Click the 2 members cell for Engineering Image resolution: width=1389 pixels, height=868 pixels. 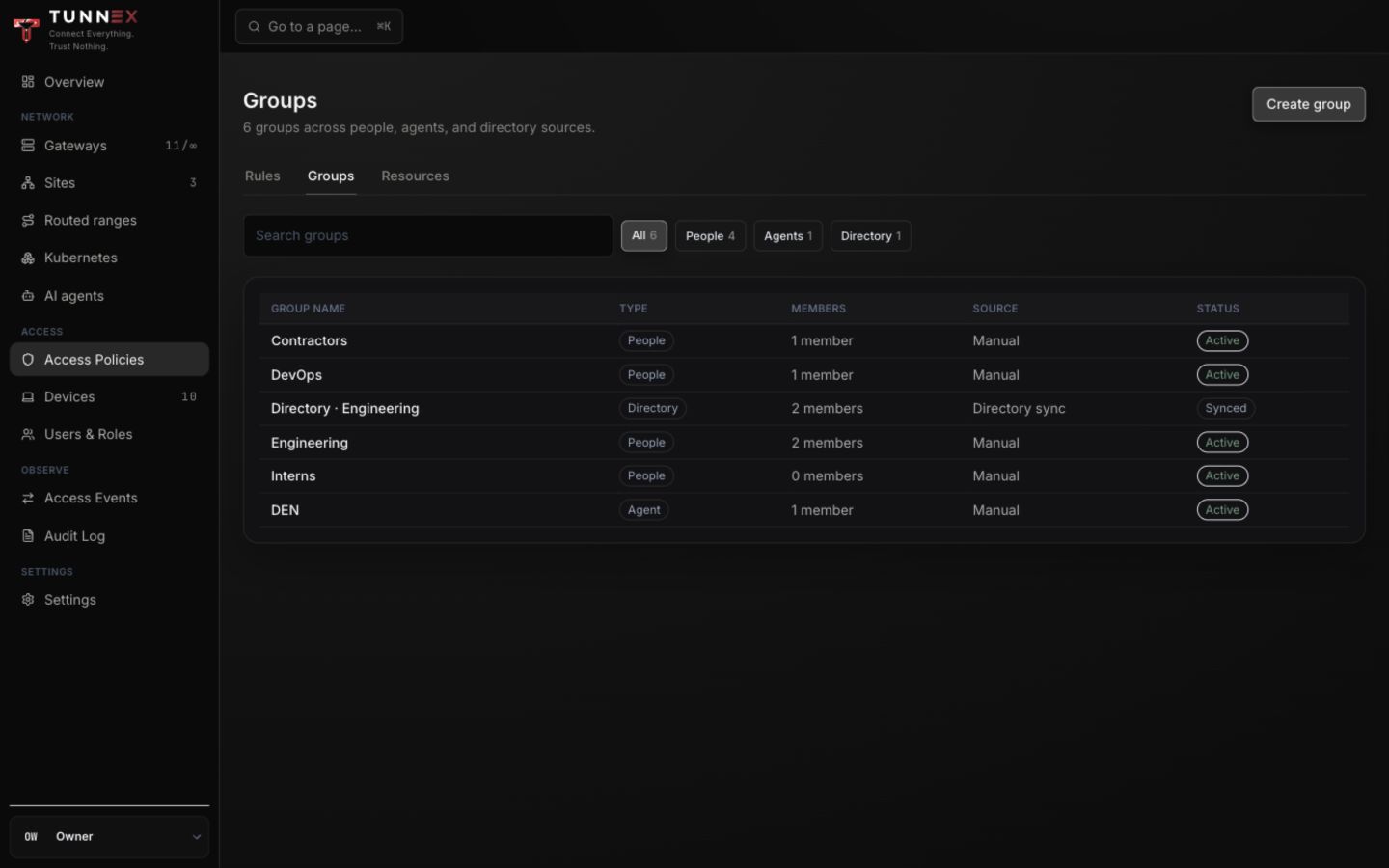point(828,443)
